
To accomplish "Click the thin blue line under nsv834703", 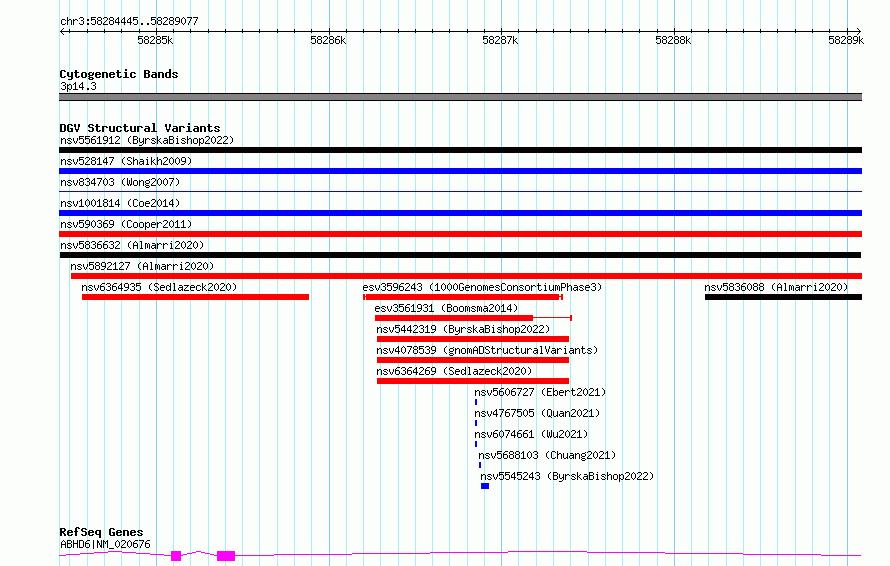I will (460, 192).
